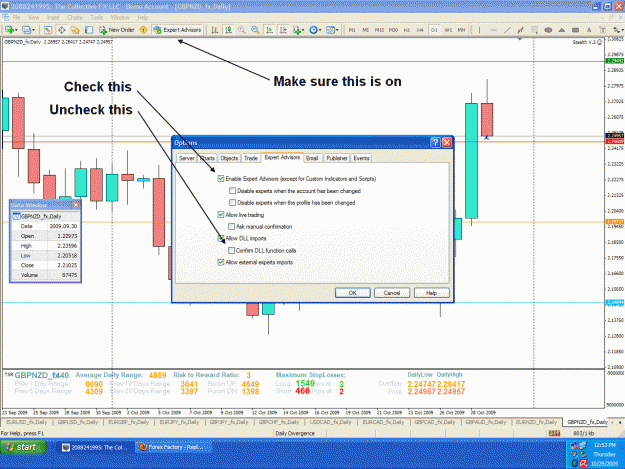Switch to the Events tab in Options
The height and width of the screenshot is (469, 625).
tap(361, 158)
